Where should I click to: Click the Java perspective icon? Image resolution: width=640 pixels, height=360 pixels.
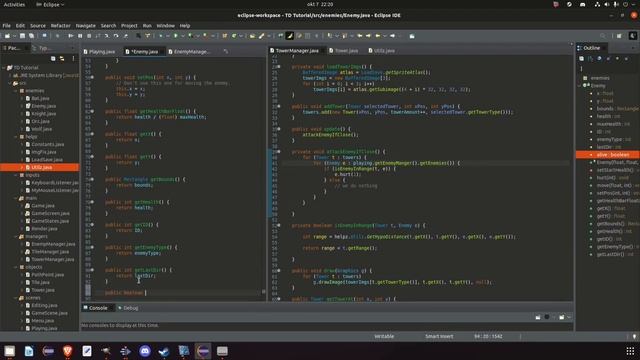click(633, 36)
